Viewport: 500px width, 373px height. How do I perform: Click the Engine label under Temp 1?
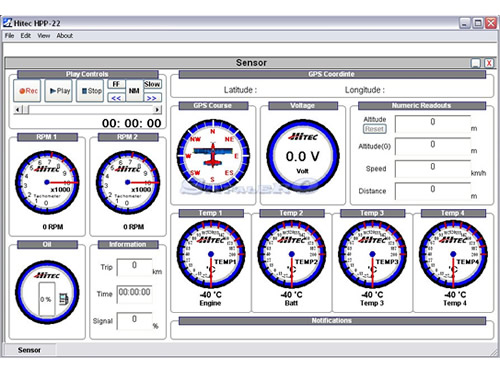pyautogui.click(x=210, y=303)
